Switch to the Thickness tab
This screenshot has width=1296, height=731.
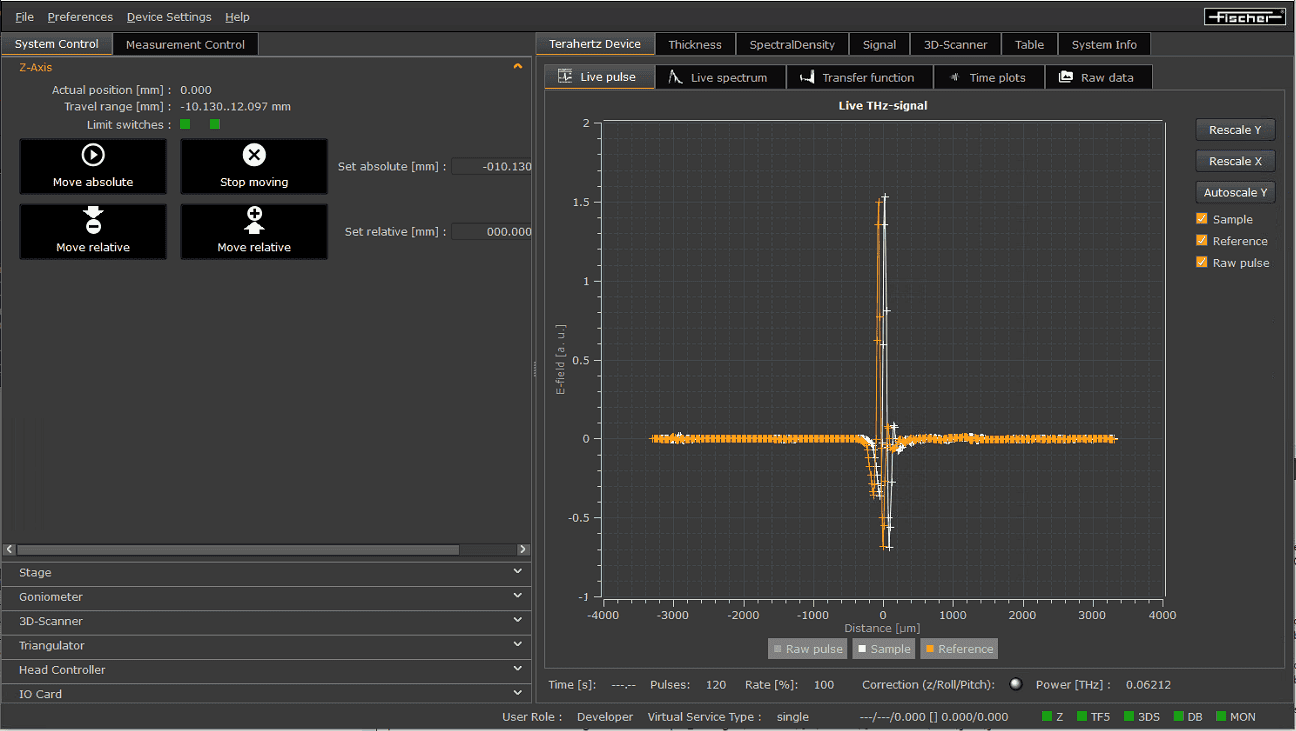pos(694,44)
